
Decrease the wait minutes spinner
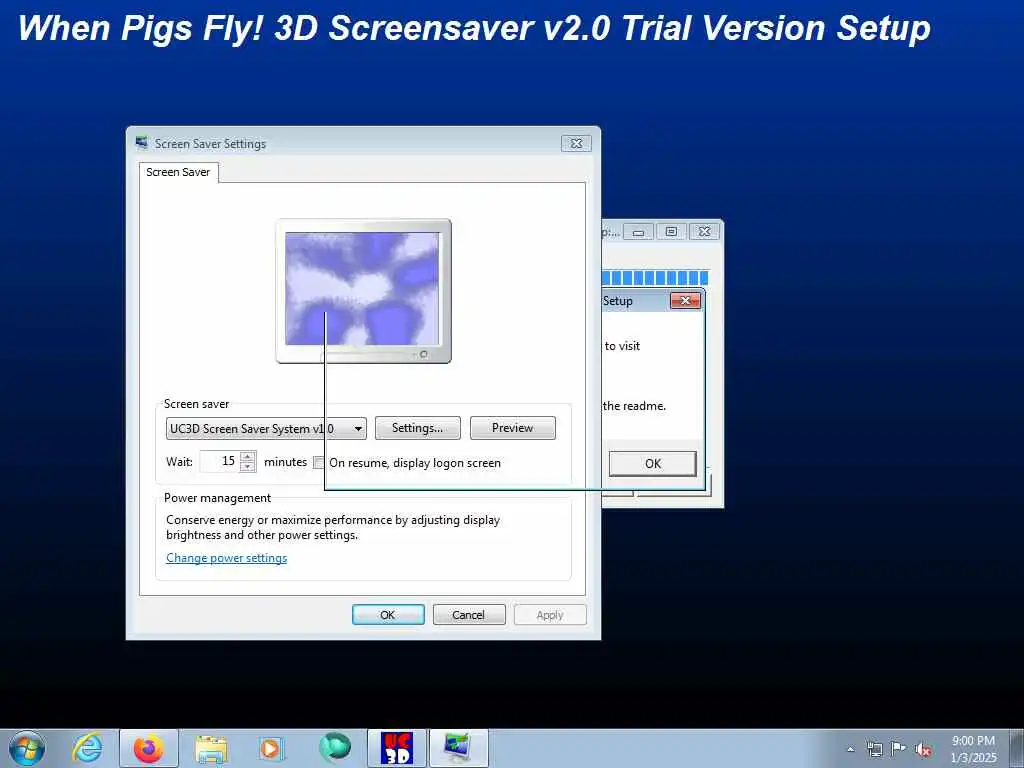248,466
